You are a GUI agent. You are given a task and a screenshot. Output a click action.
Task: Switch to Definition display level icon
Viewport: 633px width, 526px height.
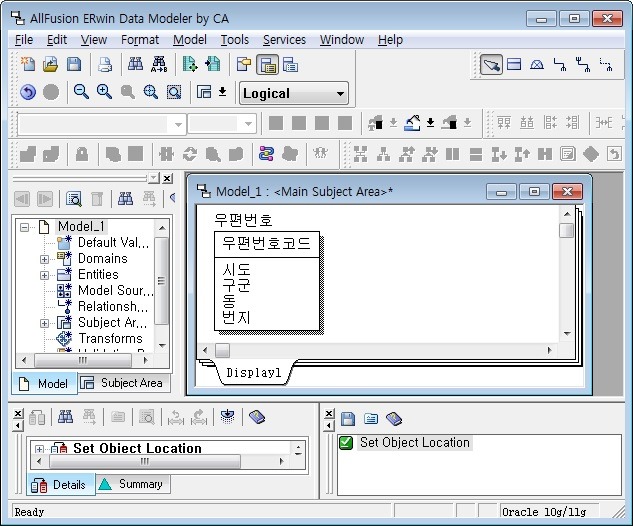(x=290, y=65)
